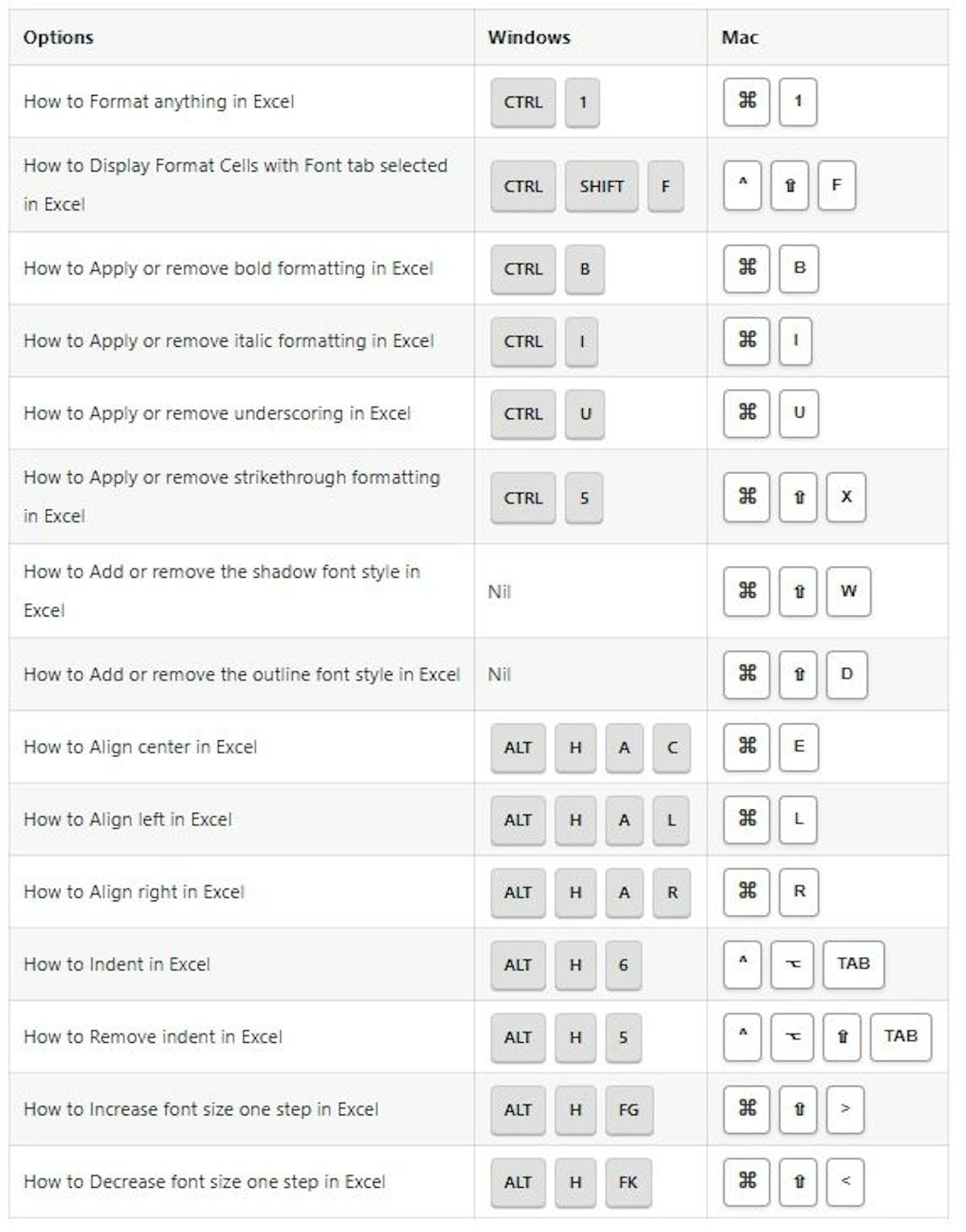Viewport: 966px width, 1232px height.
Task: Click the Options column header
Action: (59, 37)
